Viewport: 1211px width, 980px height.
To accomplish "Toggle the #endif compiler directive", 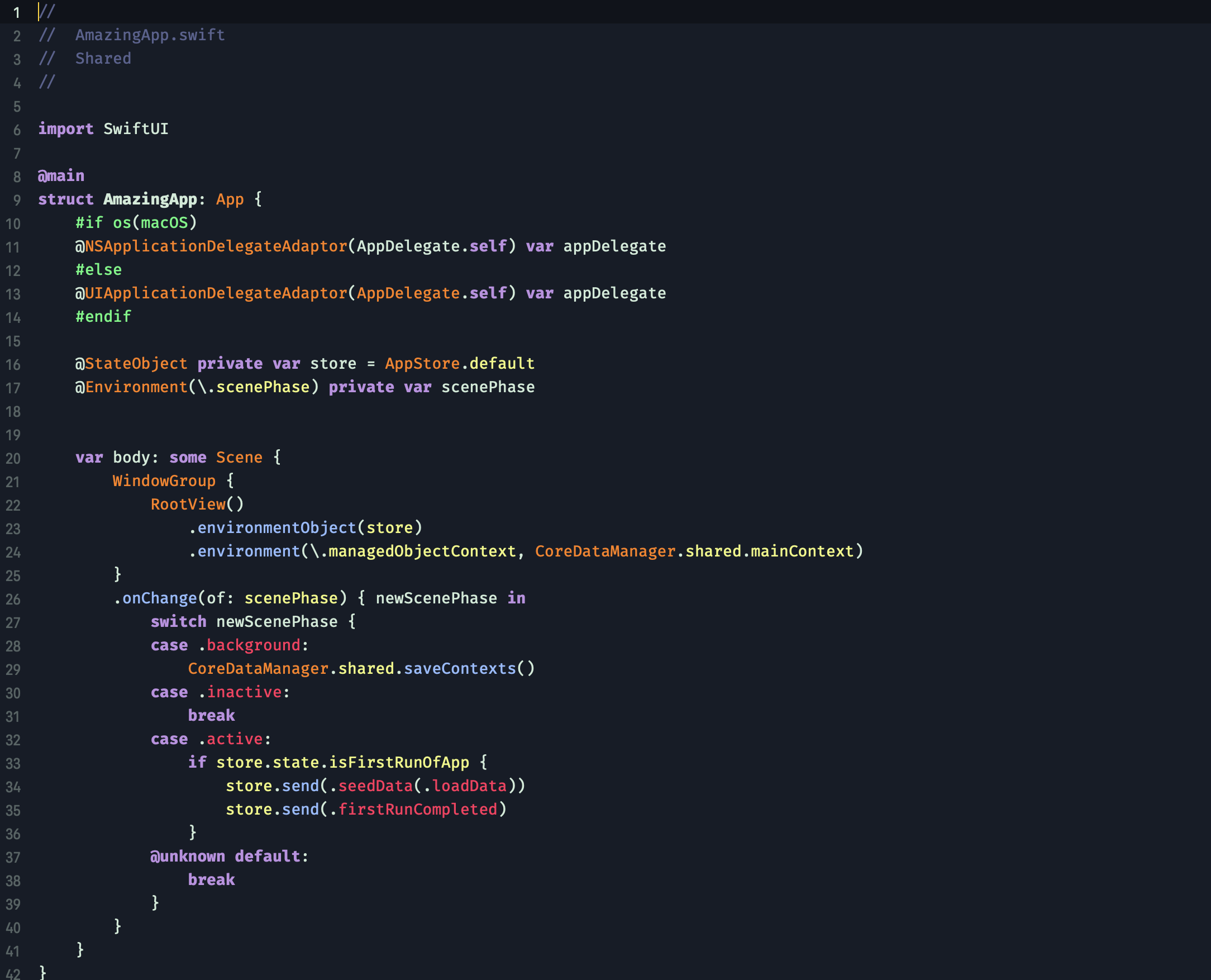I will click(x=101, y=316).
